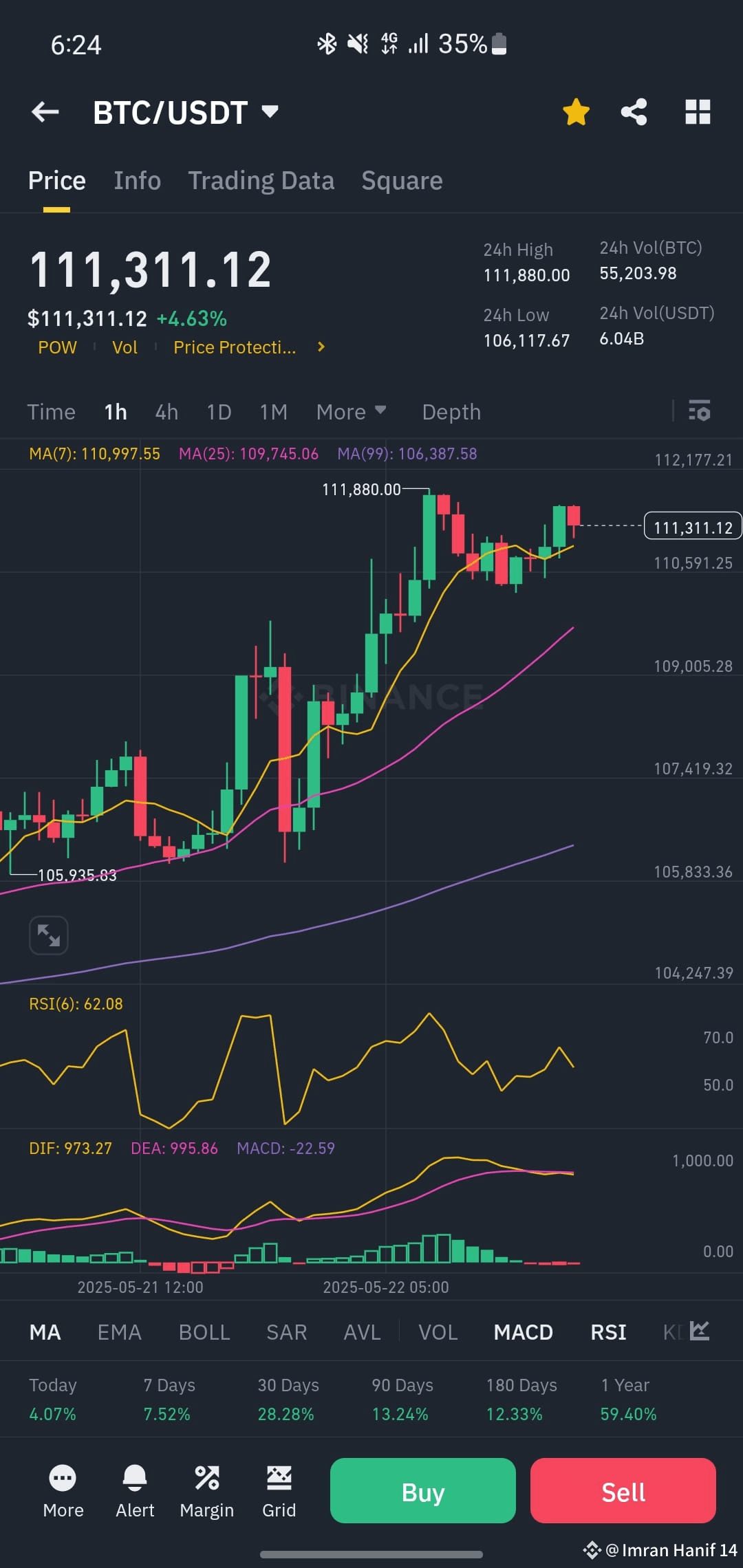
Task: Select the 1M timeframe
Action: 274,412
